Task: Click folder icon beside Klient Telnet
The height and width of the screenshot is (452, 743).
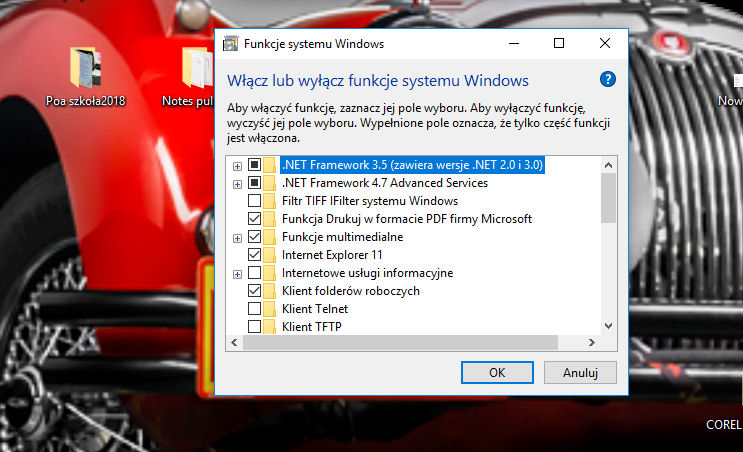Action: (x=270, y=309)
